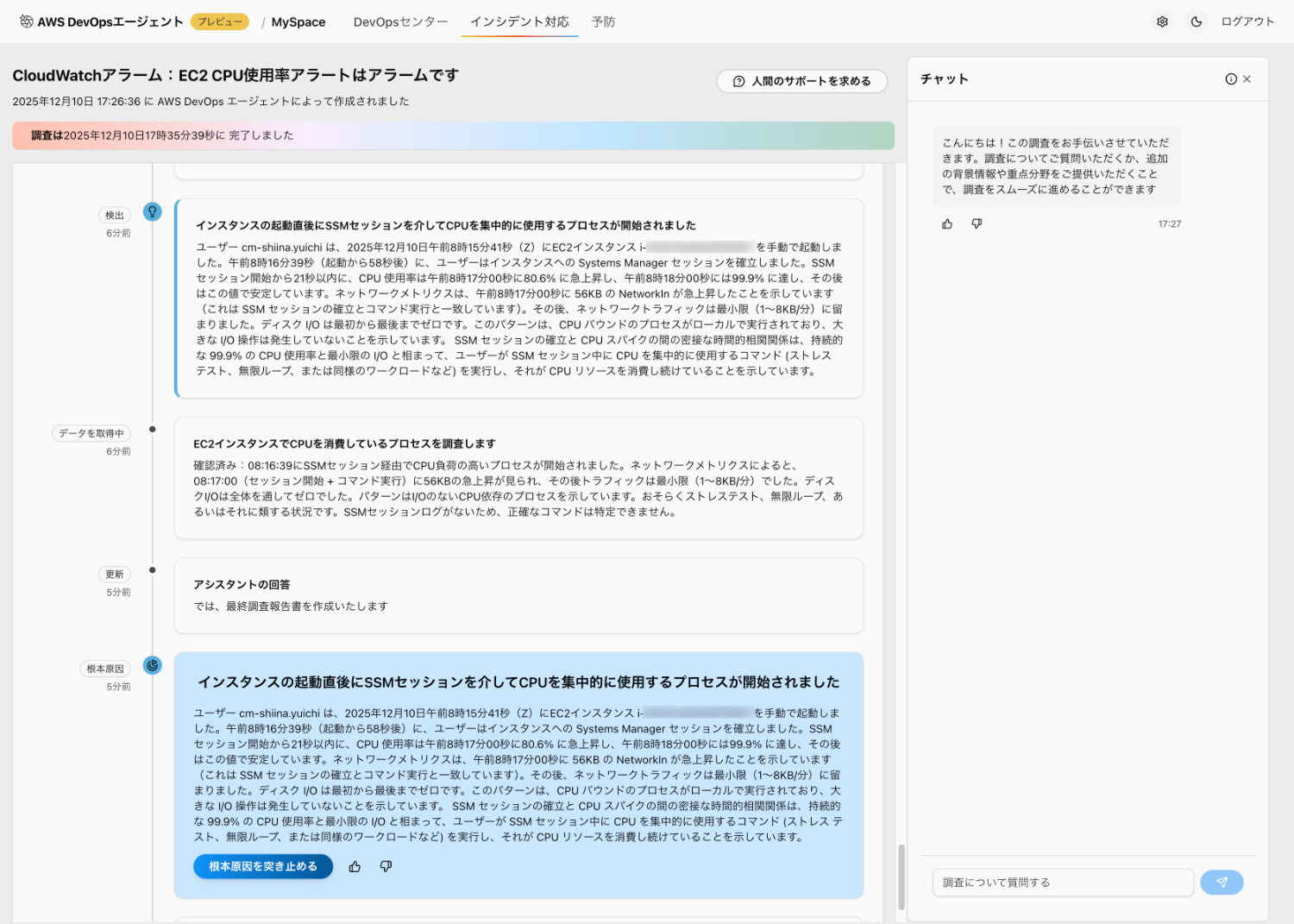Viewport: 1294px width, 924px height.
Task: Give thumbs down to root cause finding
Action: [386, 866]
